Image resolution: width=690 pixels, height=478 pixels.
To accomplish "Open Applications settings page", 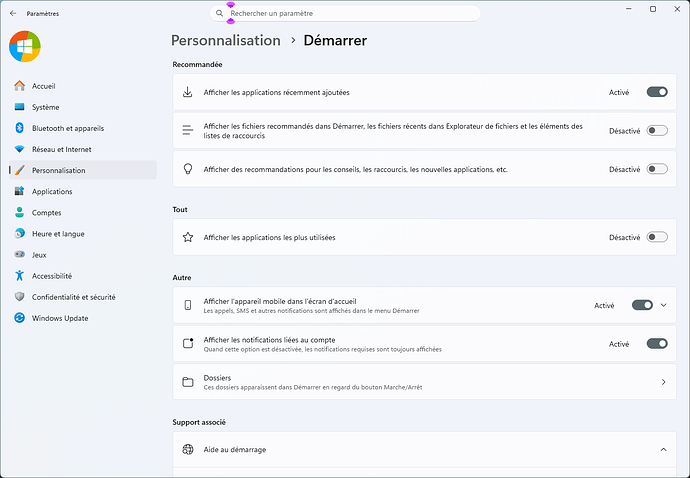I will tap(83, 191).
